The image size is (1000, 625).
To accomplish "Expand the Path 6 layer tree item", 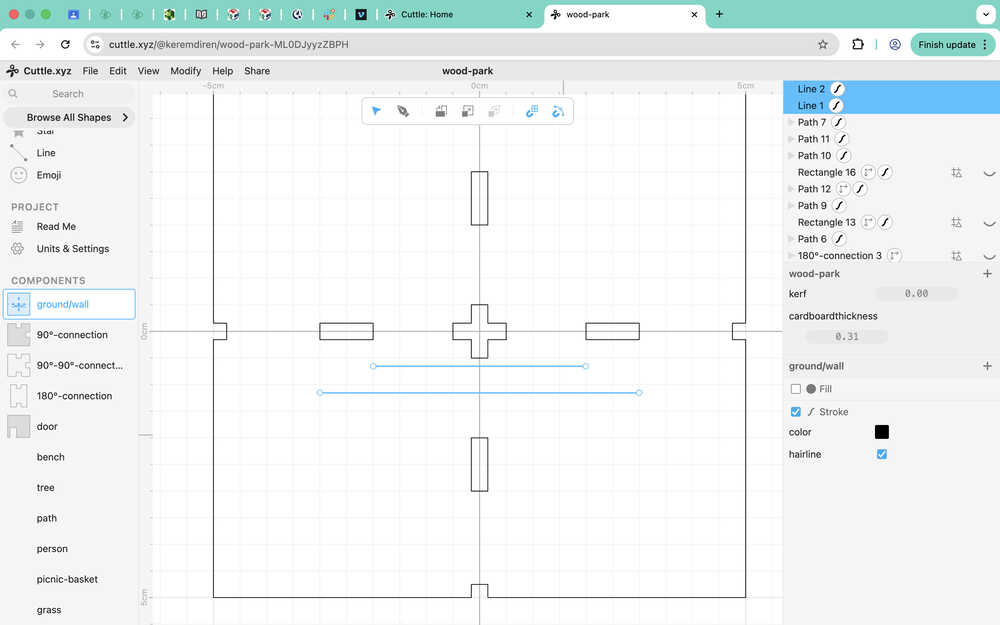I will (x=791, y=239).
